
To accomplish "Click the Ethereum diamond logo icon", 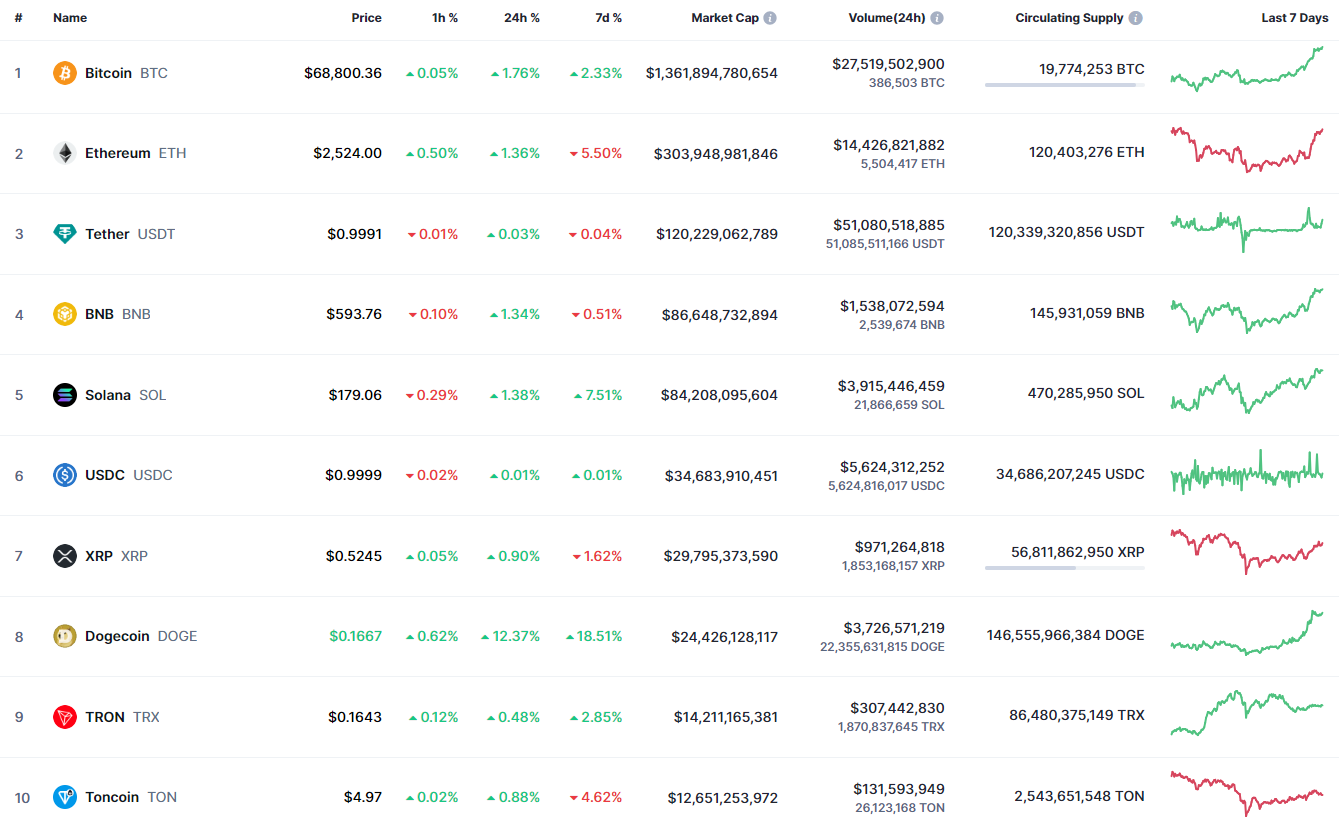I will click(x=65, y=153).
